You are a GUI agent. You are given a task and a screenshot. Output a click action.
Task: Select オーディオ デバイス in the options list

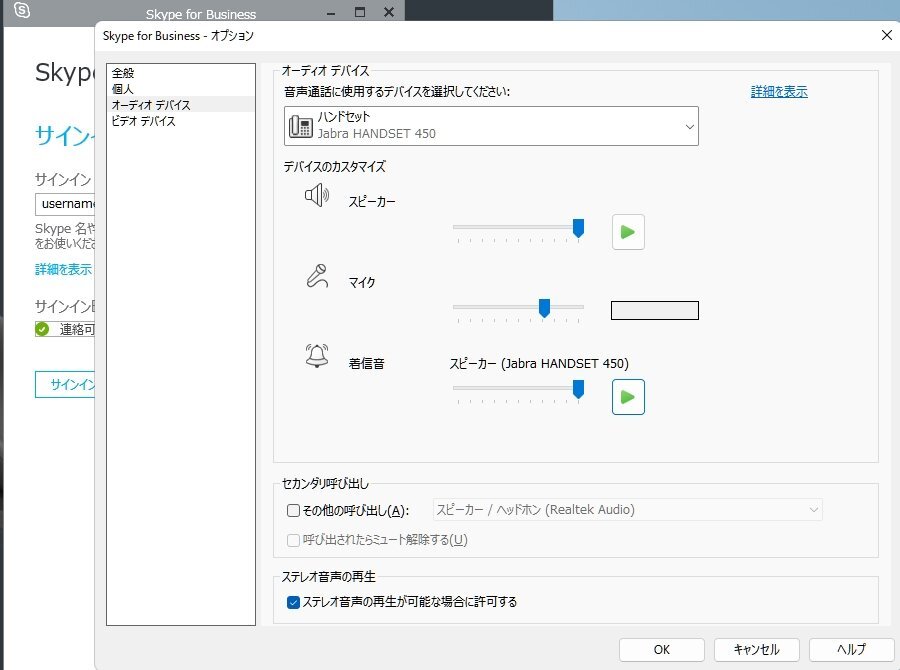click(x=181, y=105)
